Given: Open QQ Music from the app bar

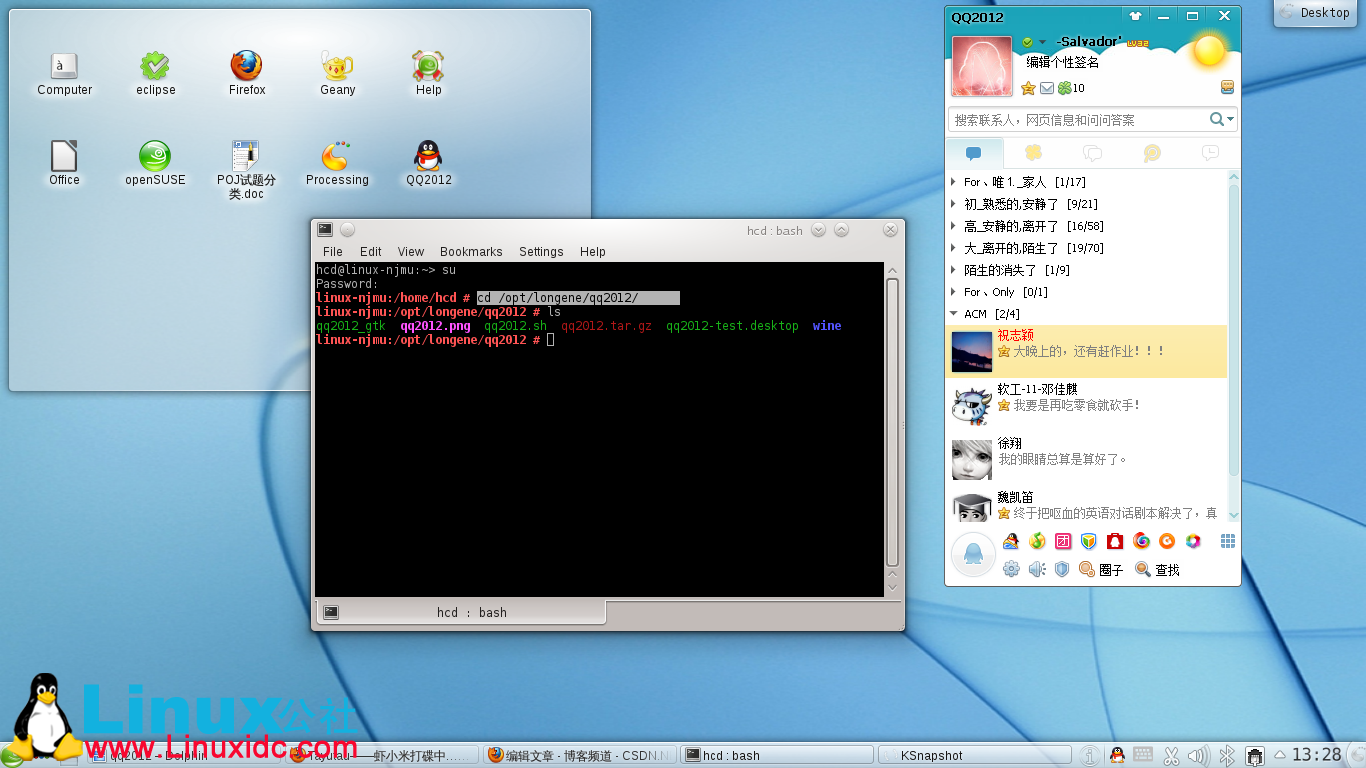Looking at the screenshot, I should (x=1037, y=541).
